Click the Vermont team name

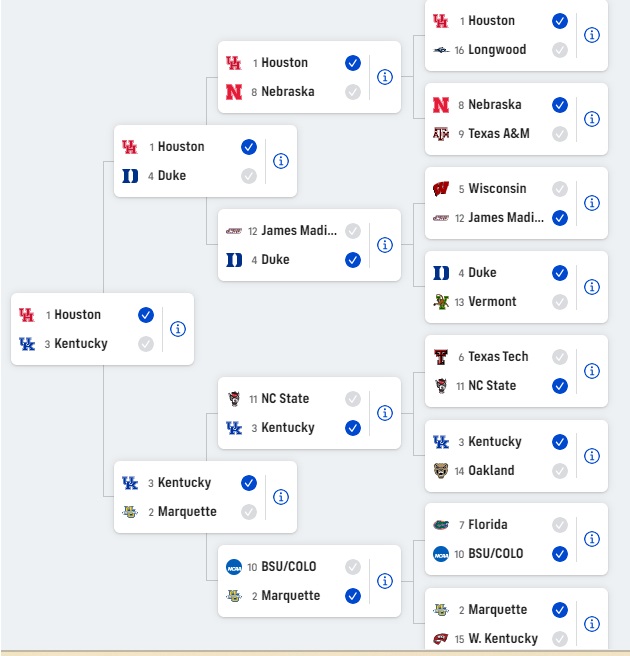(492, 302)
